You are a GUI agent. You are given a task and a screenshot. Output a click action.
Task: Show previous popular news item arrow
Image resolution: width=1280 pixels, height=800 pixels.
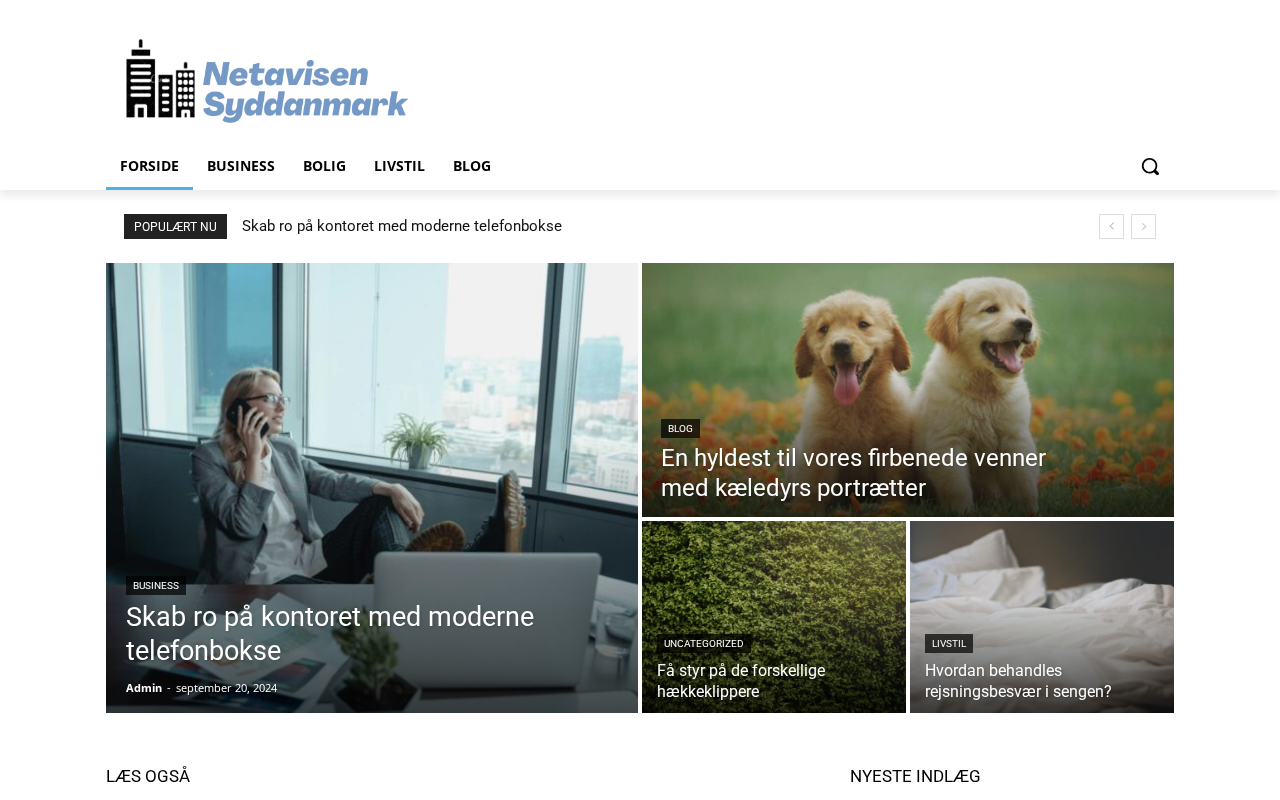(x=1111, y=226)
